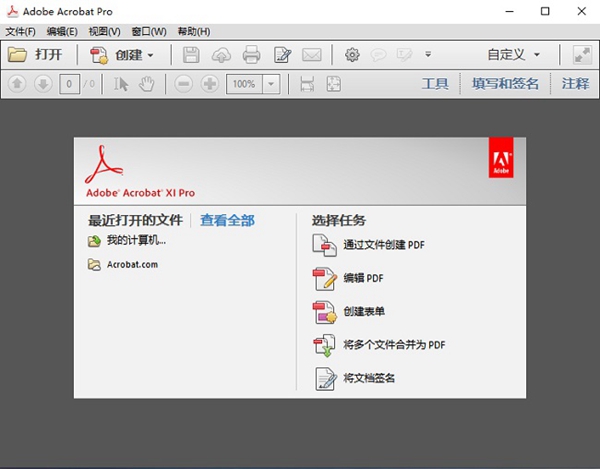Screen dimensions: 600x469
Task: Click the email envelope icon
Action: (311, 55)
